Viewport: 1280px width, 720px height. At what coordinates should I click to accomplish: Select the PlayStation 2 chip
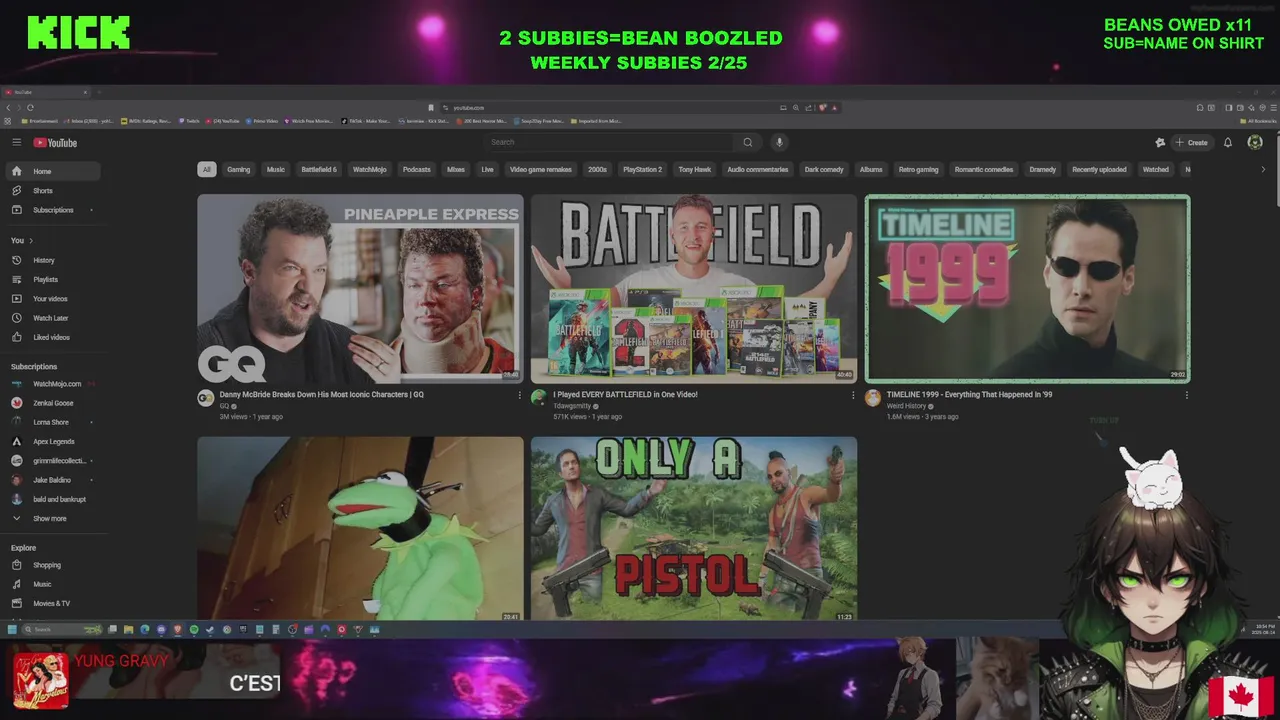pos(643,169)
